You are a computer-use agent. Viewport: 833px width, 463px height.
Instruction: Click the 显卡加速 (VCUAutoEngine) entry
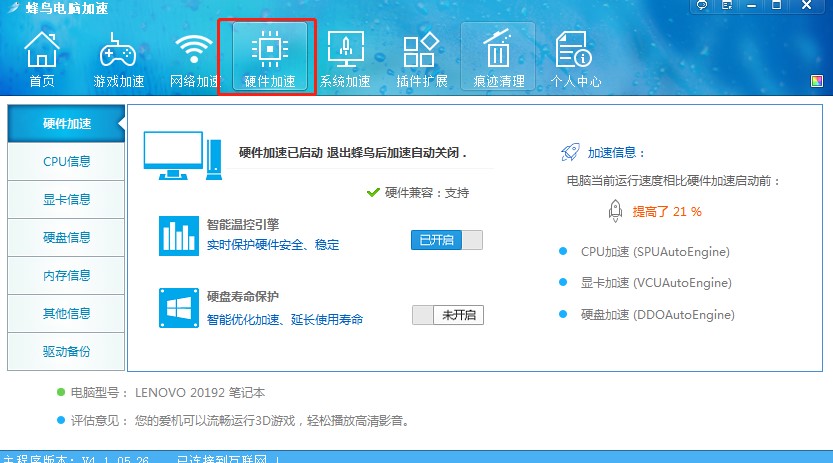pos(656,282)
